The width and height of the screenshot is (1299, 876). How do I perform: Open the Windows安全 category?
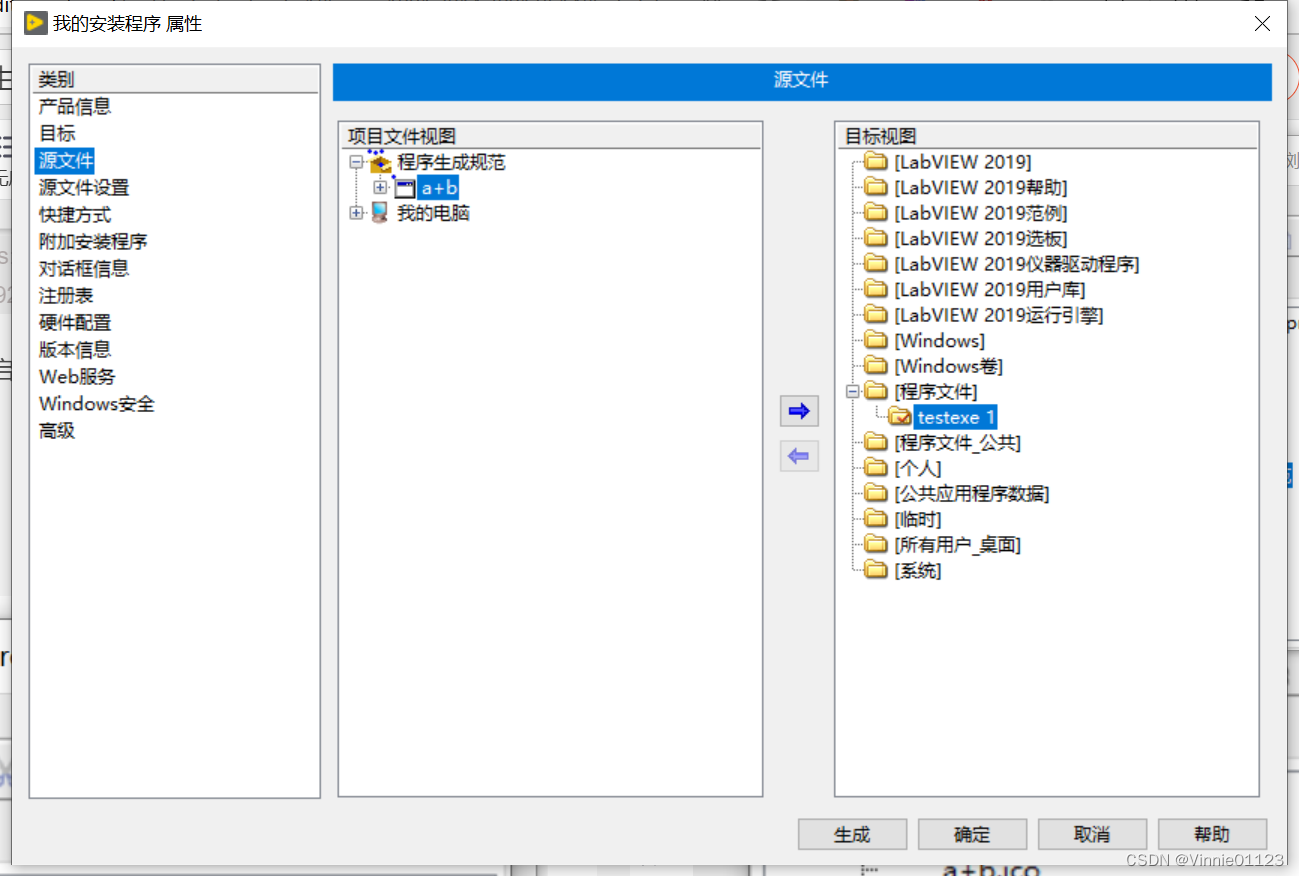tap(97, 403)
